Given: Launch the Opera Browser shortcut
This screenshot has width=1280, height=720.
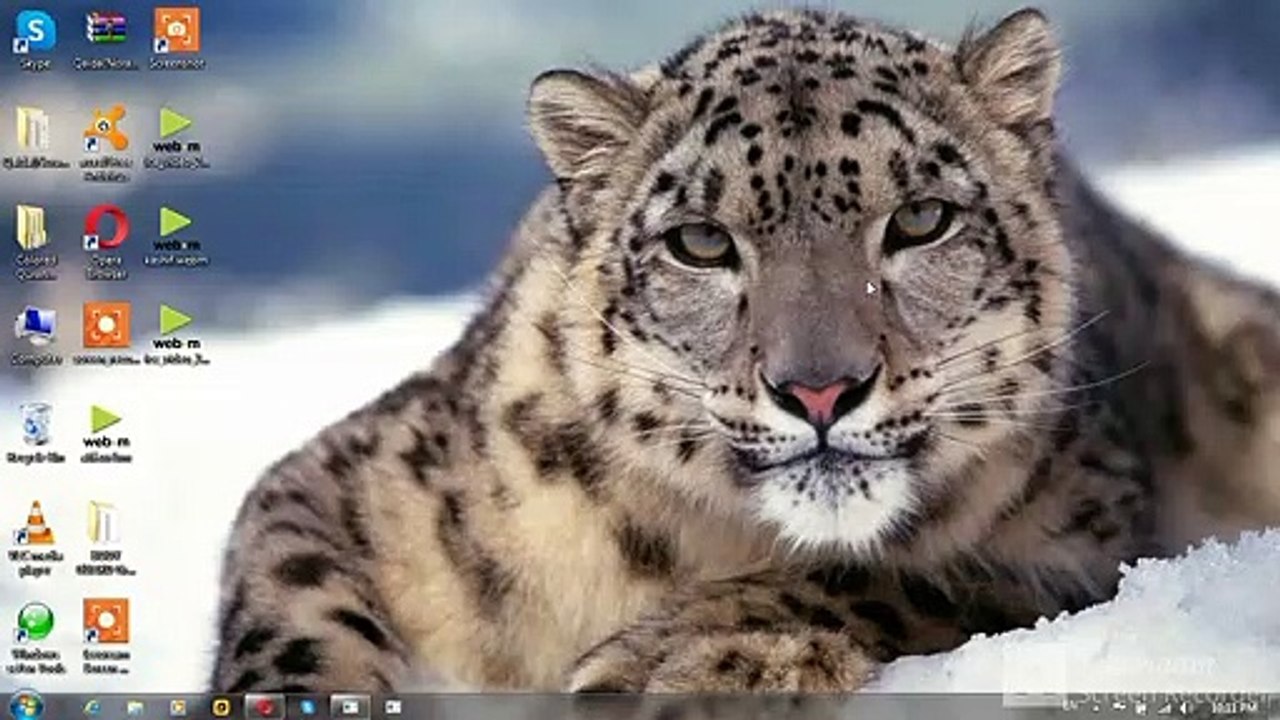Looking at the screenshot, I should (106, 241).
